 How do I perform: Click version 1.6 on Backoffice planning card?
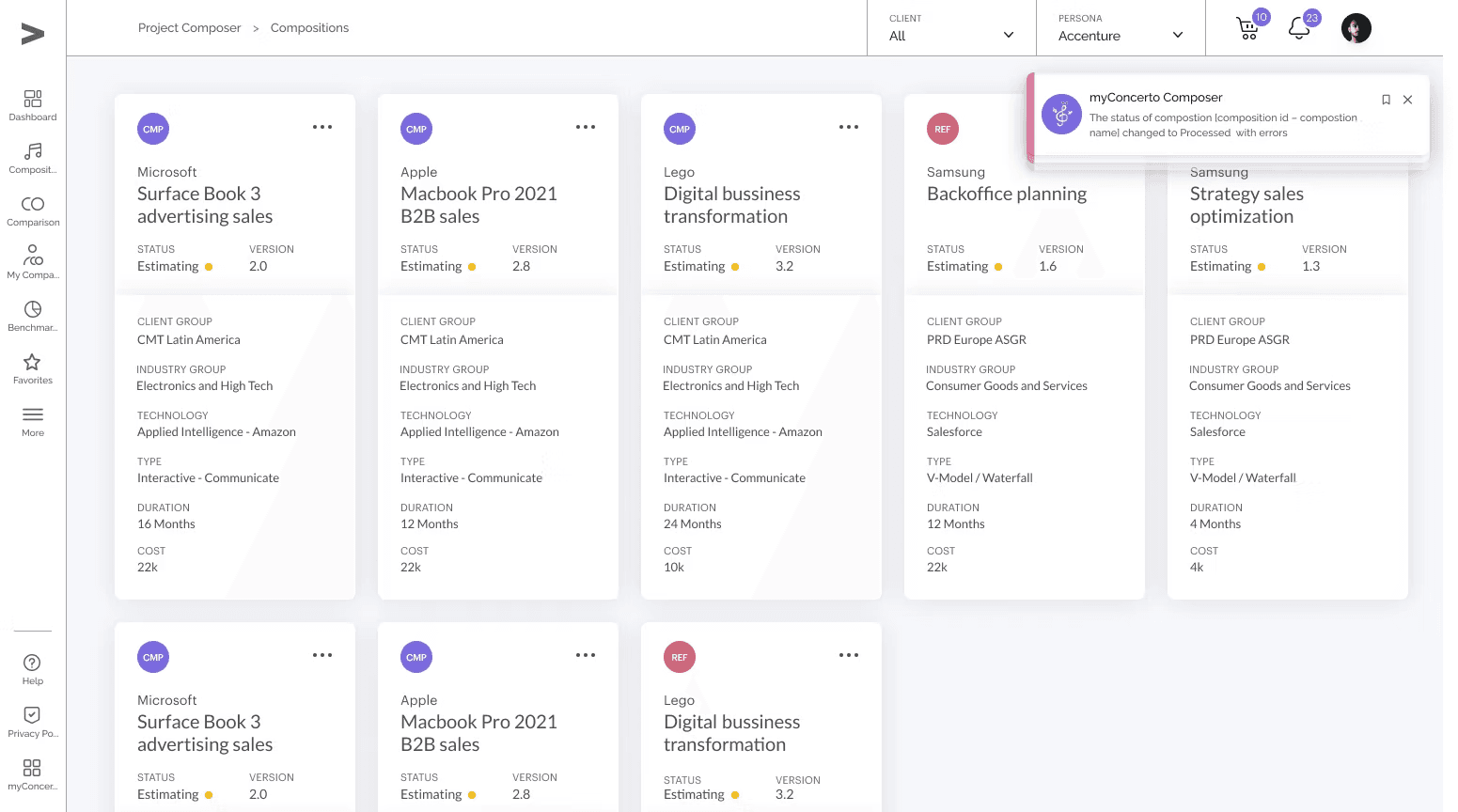[1048, 267]
